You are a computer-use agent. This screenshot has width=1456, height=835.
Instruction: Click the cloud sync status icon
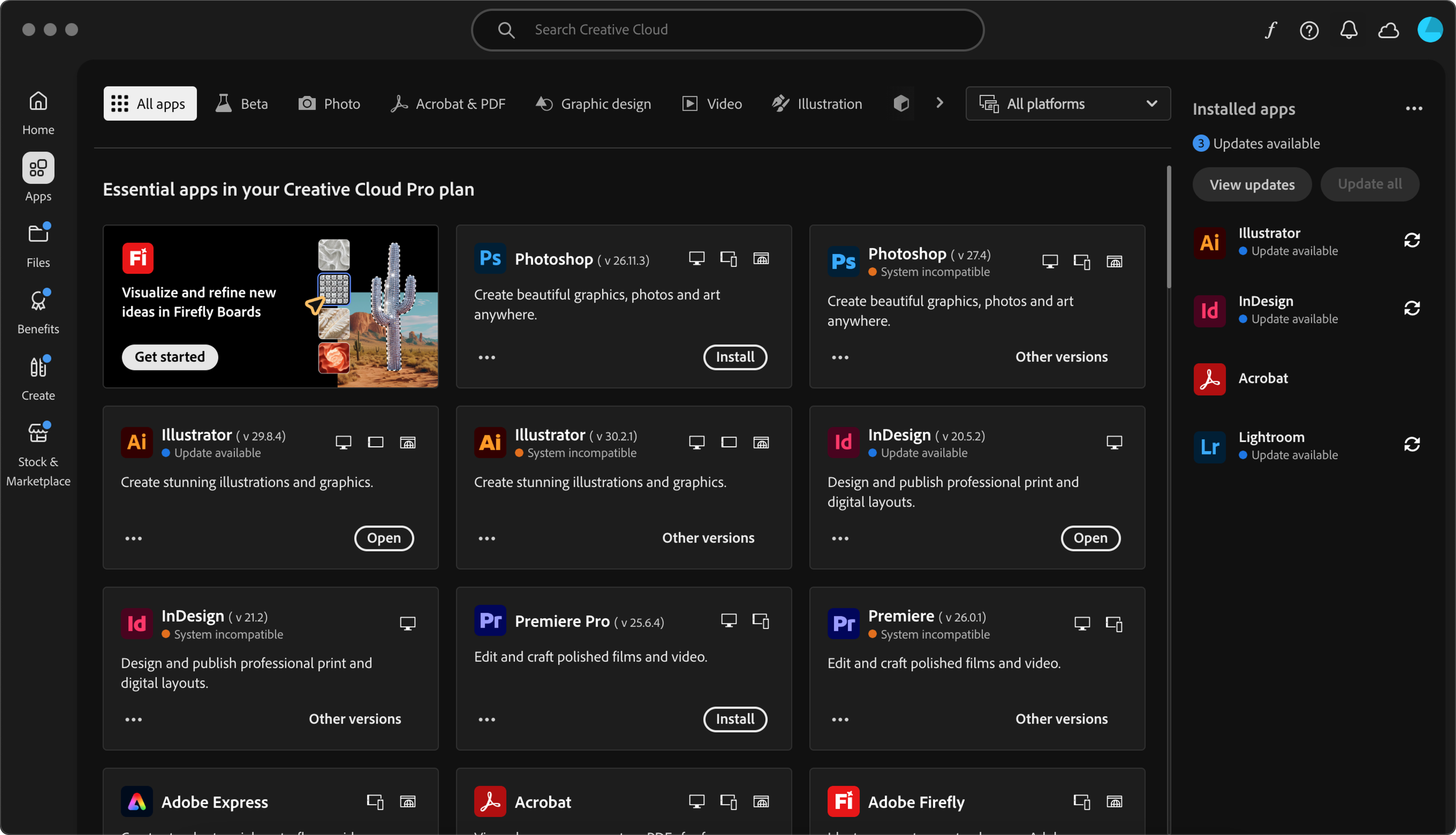1388,30
